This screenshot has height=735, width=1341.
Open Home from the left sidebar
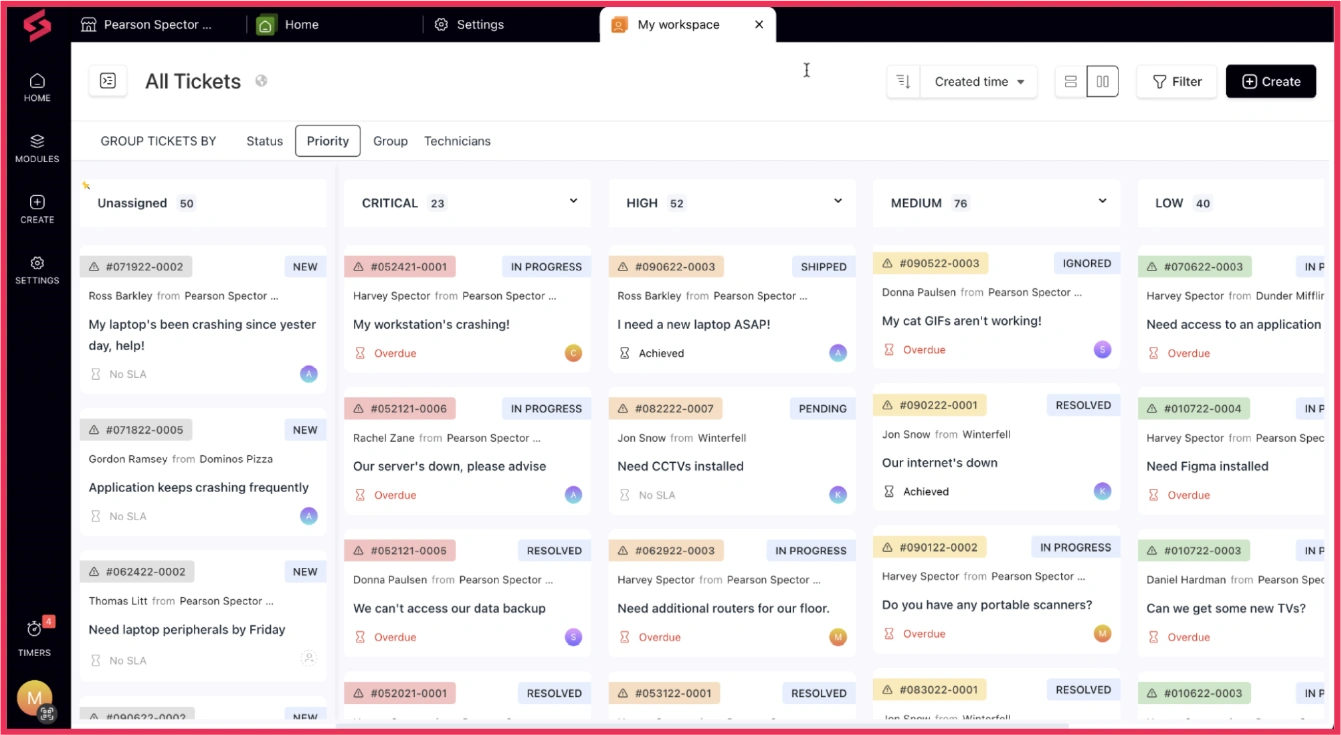tap(36, 88)
